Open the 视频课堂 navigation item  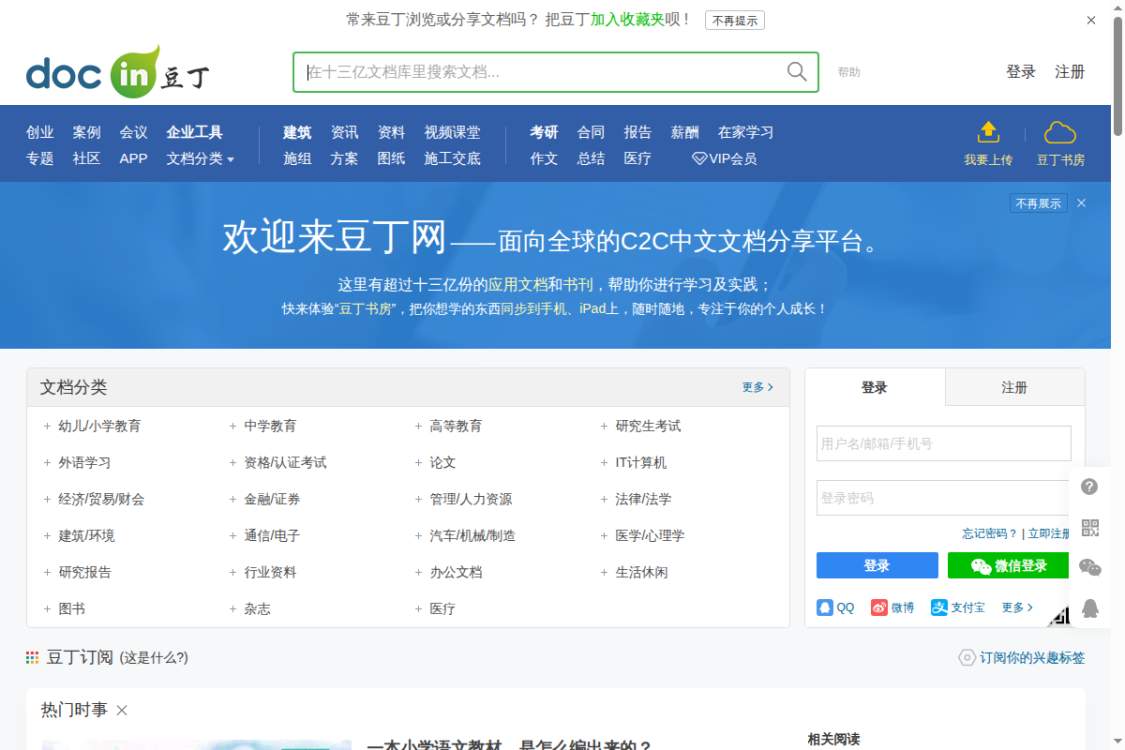(452, 132)
